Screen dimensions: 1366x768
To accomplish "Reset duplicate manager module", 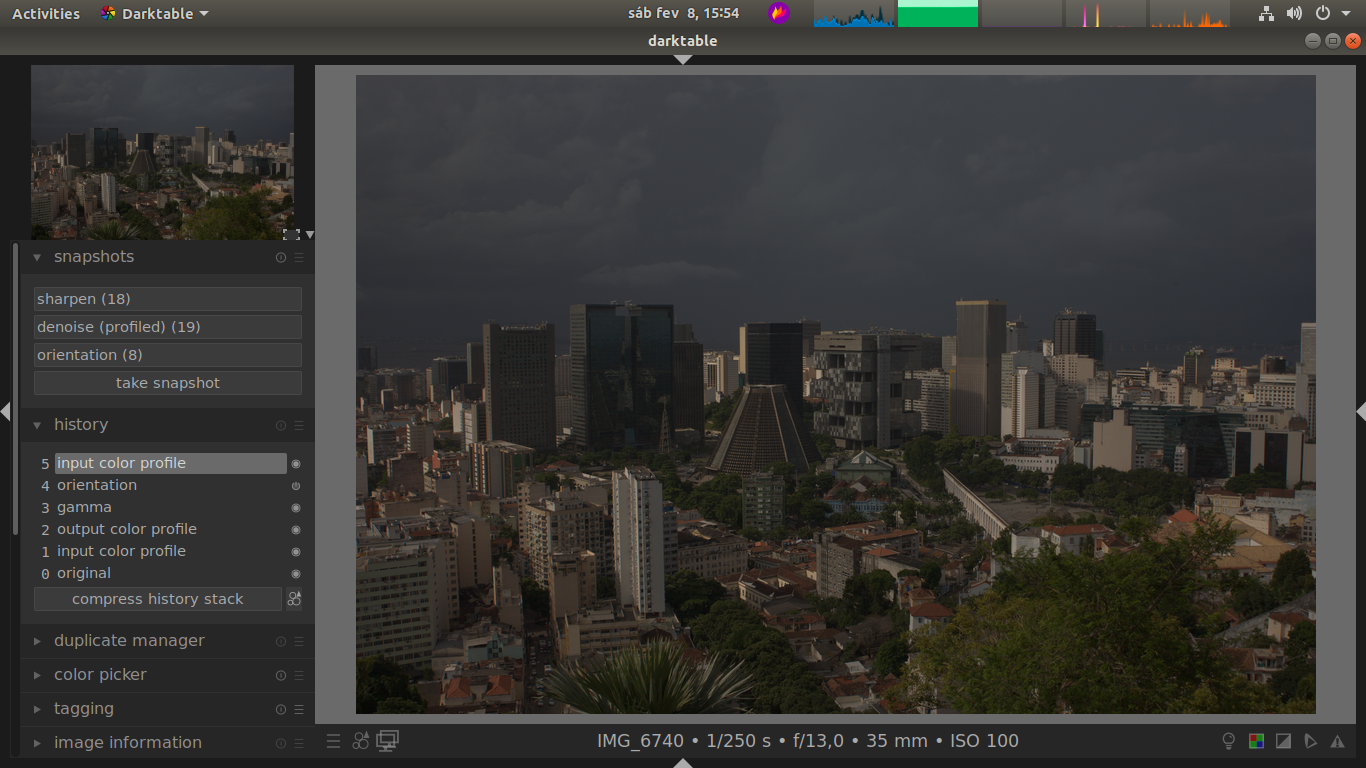I will tap(281, 641).
